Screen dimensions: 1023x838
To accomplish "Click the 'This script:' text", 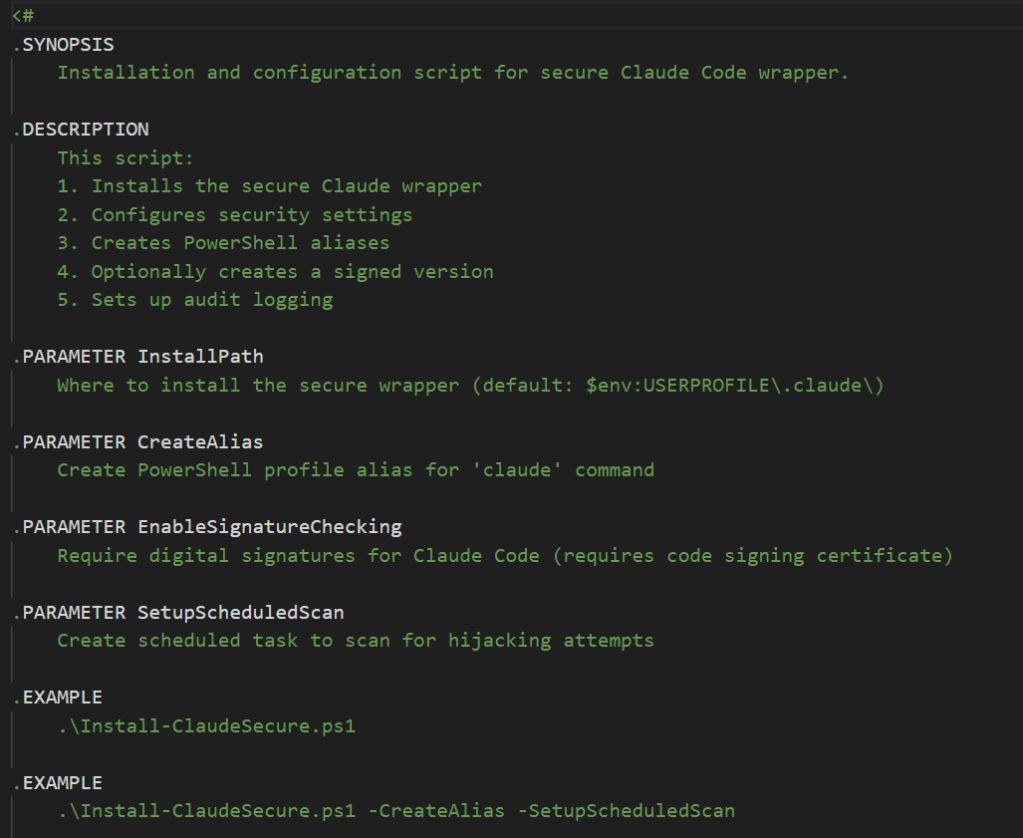I will (x=125, y=158).
